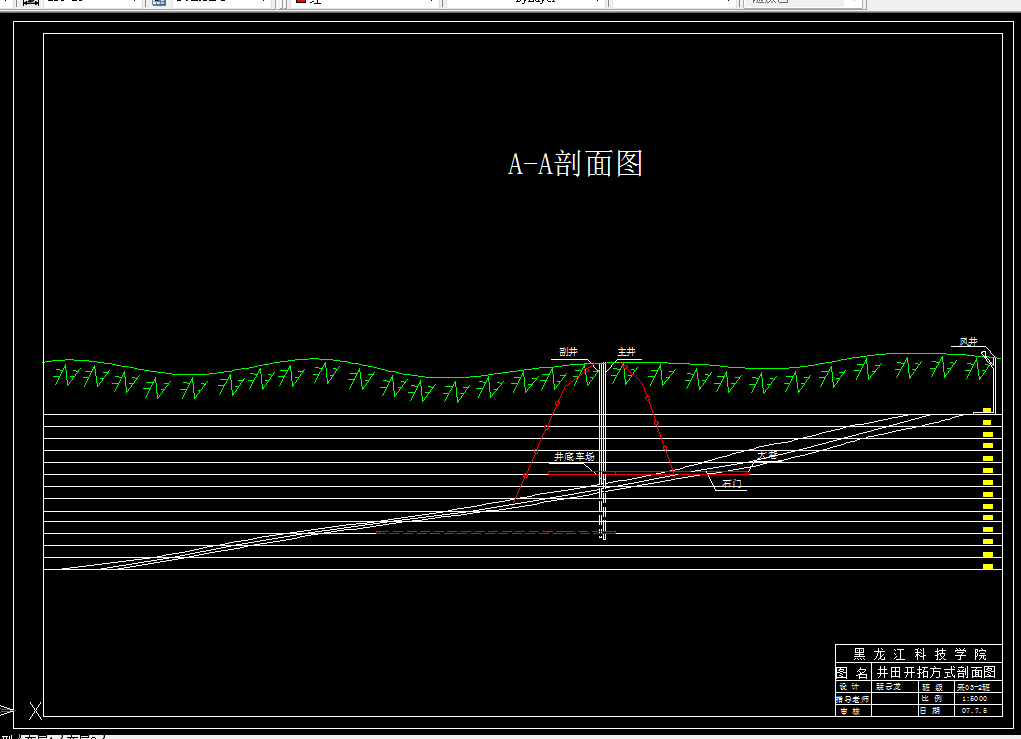Screen dimensions: 1021x739
Task: Open the ByLayer linetype dropdown
Action: (x=525, y=2)
